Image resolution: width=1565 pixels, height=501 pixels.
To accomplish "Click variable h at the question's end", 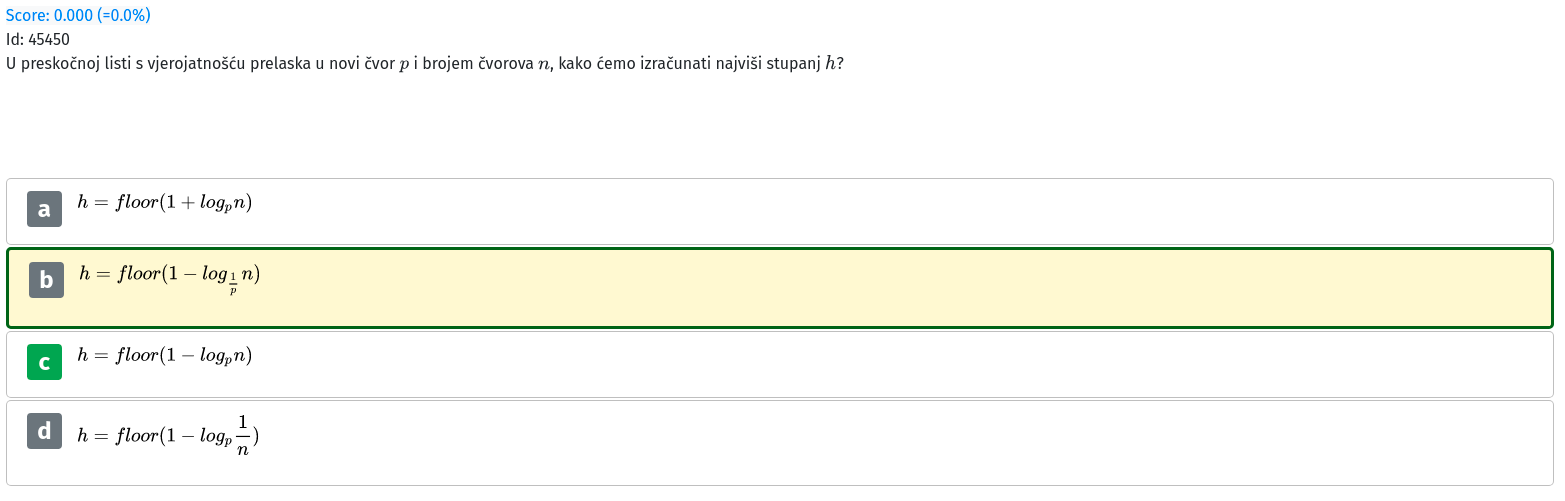I will pos(829,64).
